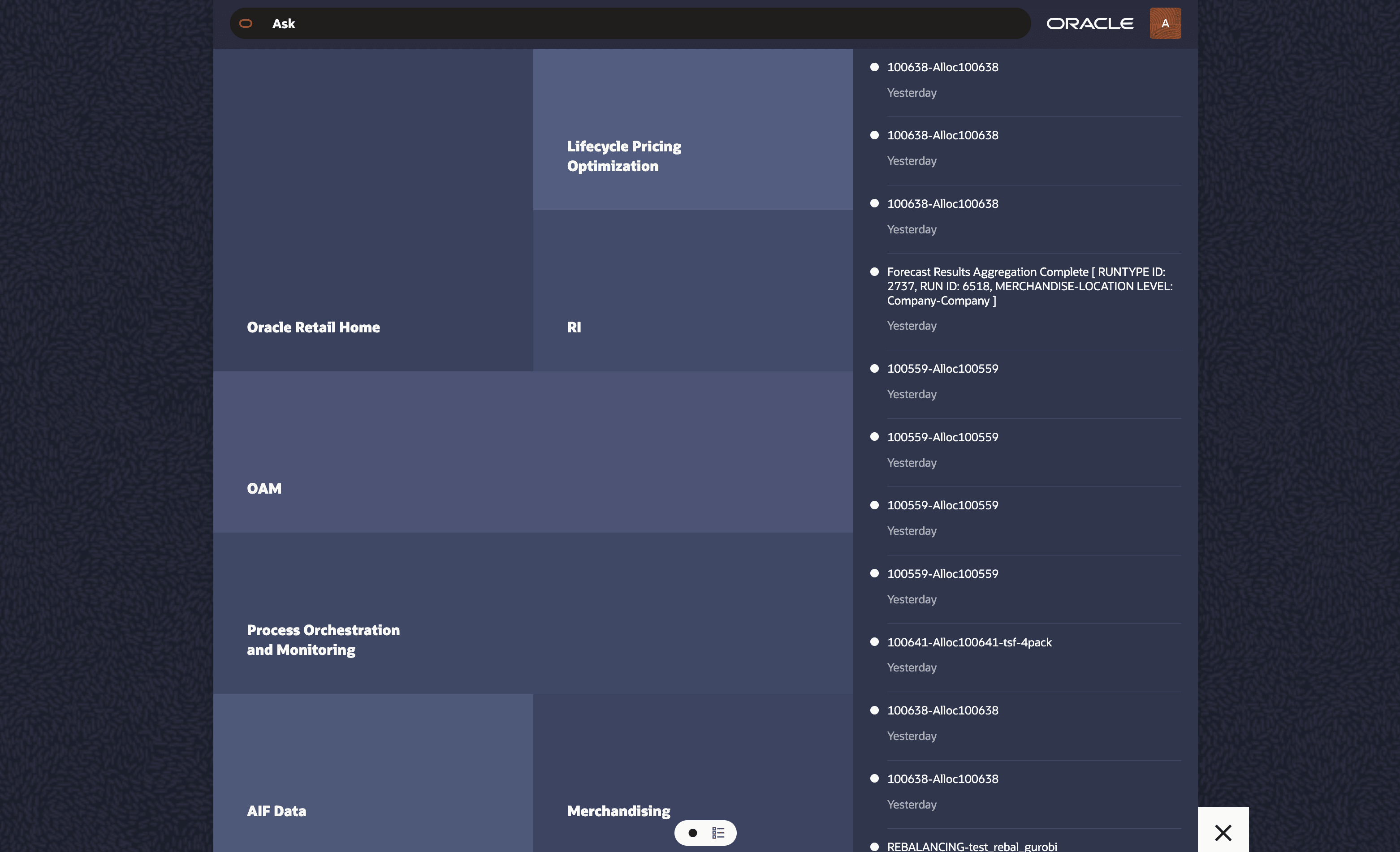Switch to the dot view toggle
The image size is (1400, 852).
693,833
